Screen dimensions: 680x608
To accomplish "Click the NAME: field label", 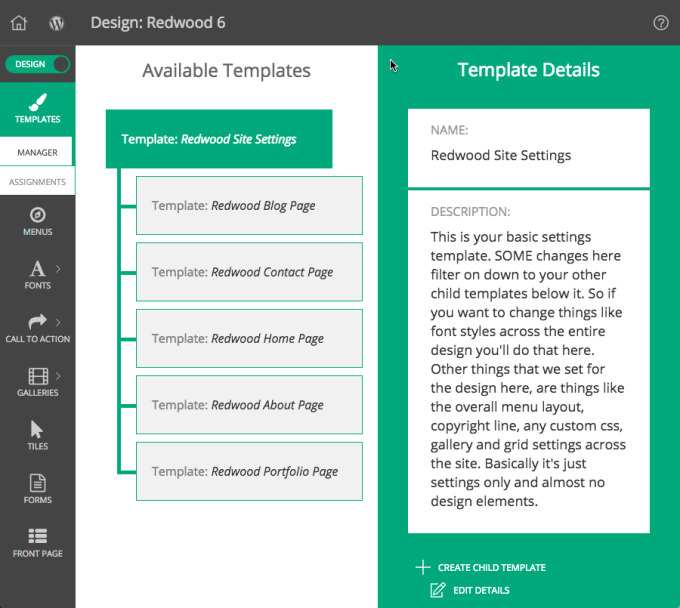I will coord(449,130).
